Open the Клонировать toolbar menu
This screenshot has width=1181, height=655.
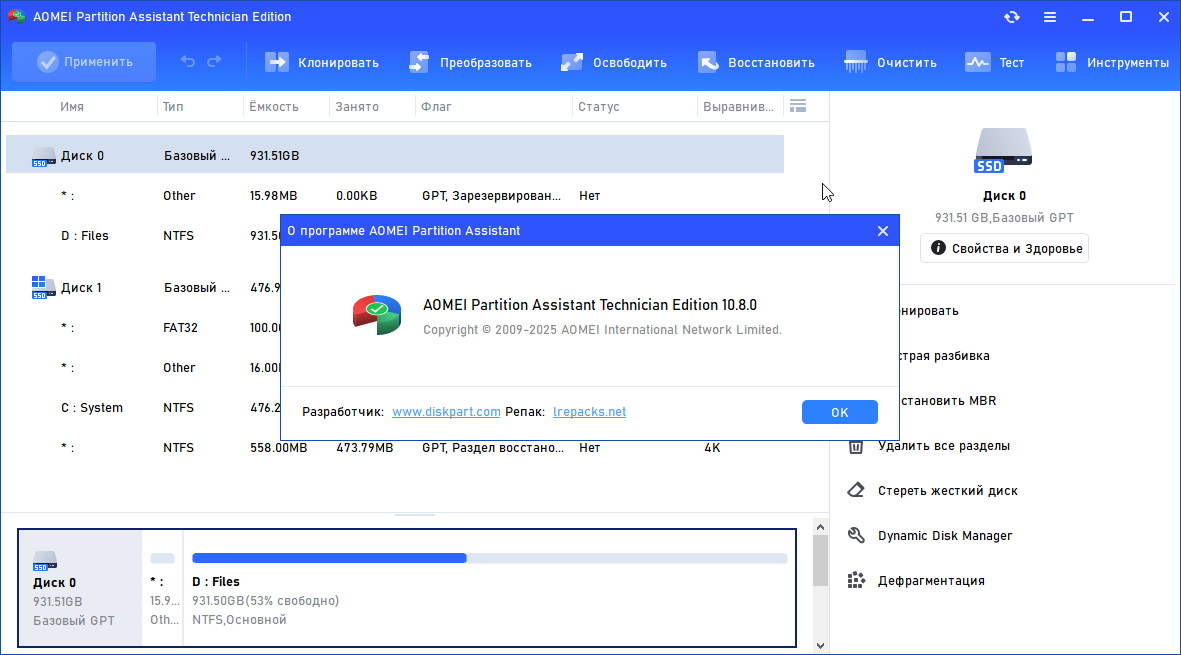[322, 62]
